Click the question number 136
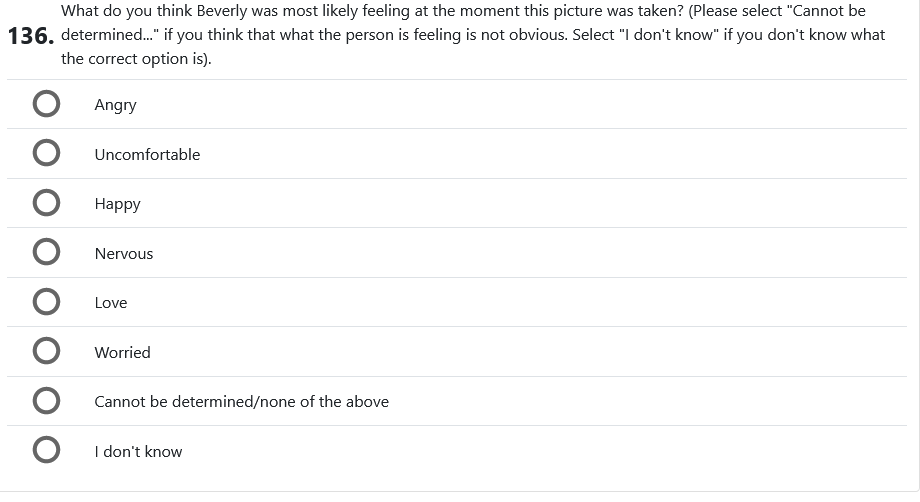 point(28,37)
